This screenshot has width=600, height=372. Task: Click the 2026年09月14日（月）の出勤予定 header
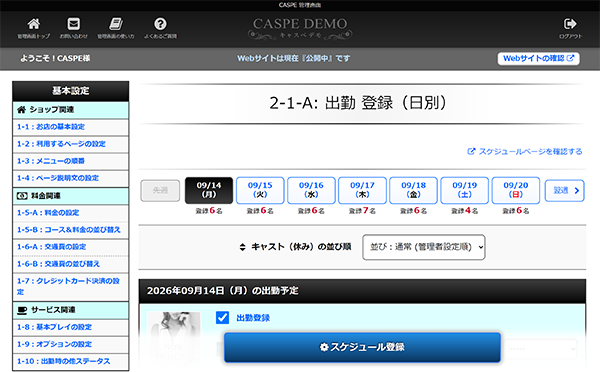362,291
